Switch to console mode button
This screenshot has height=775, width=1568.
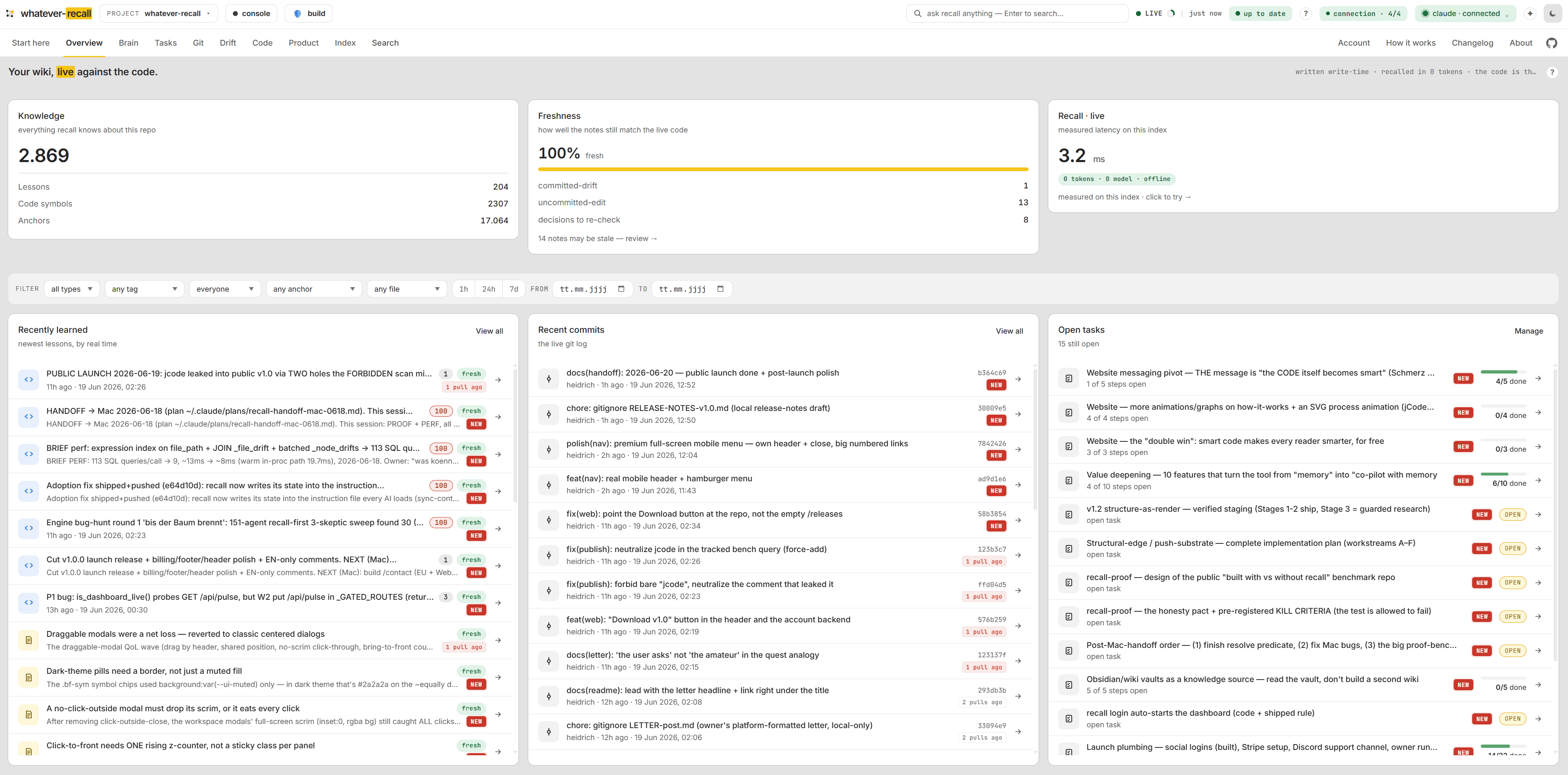[x=251, y=14]
